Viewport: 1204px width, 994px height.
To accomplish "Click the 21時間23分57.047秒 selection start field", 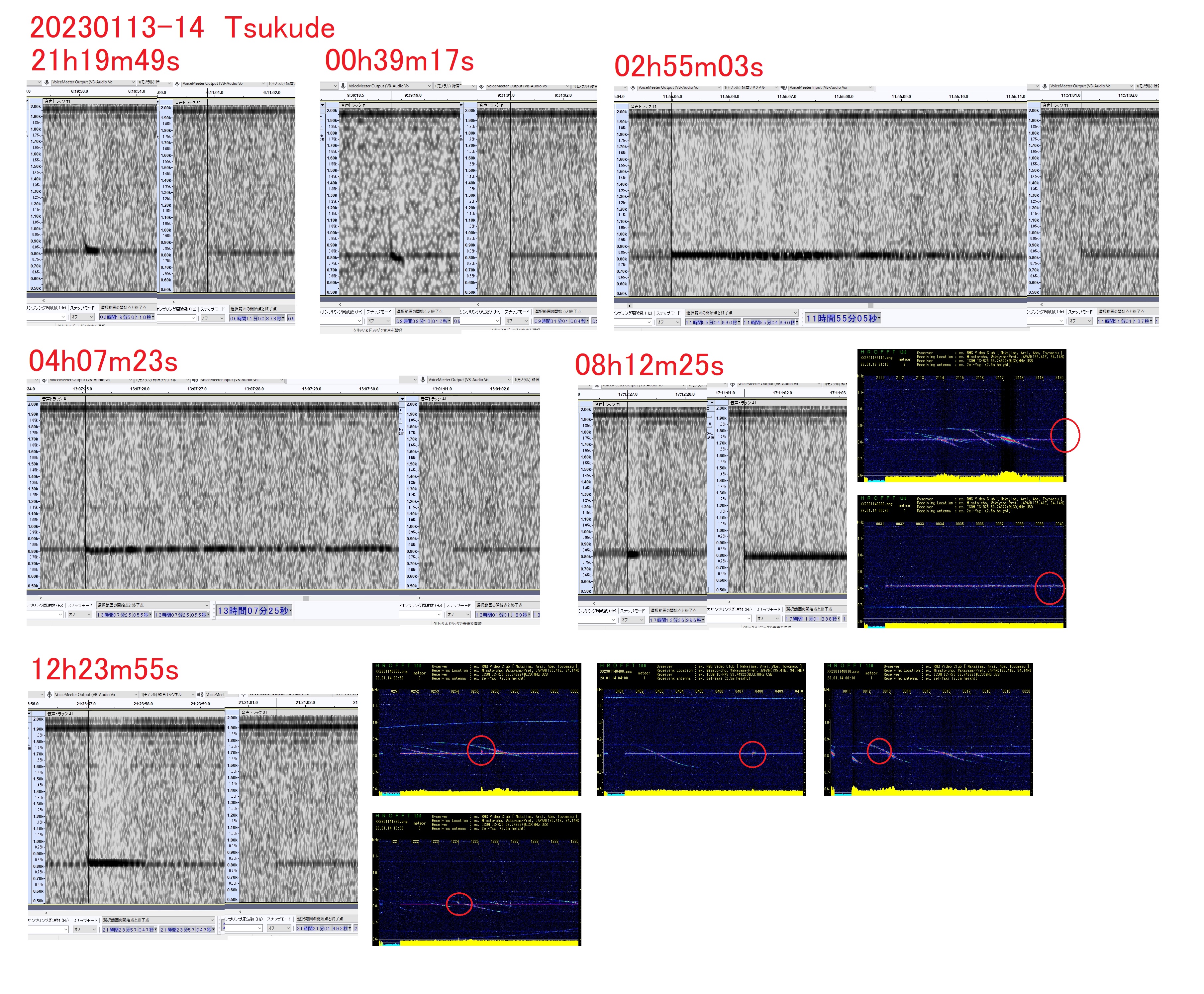I will [x=128, y=929].
